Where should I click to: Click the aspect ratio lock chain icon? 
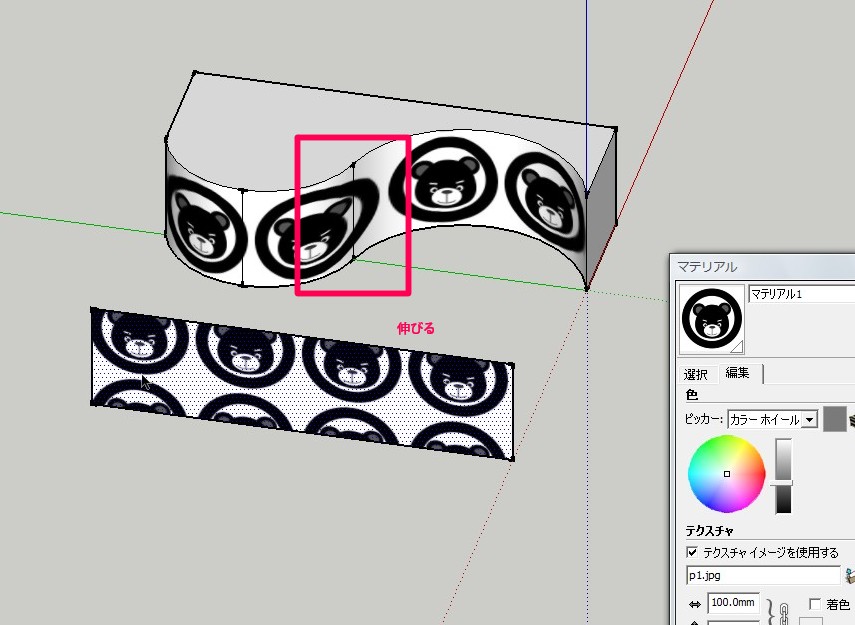pos(784,612)
